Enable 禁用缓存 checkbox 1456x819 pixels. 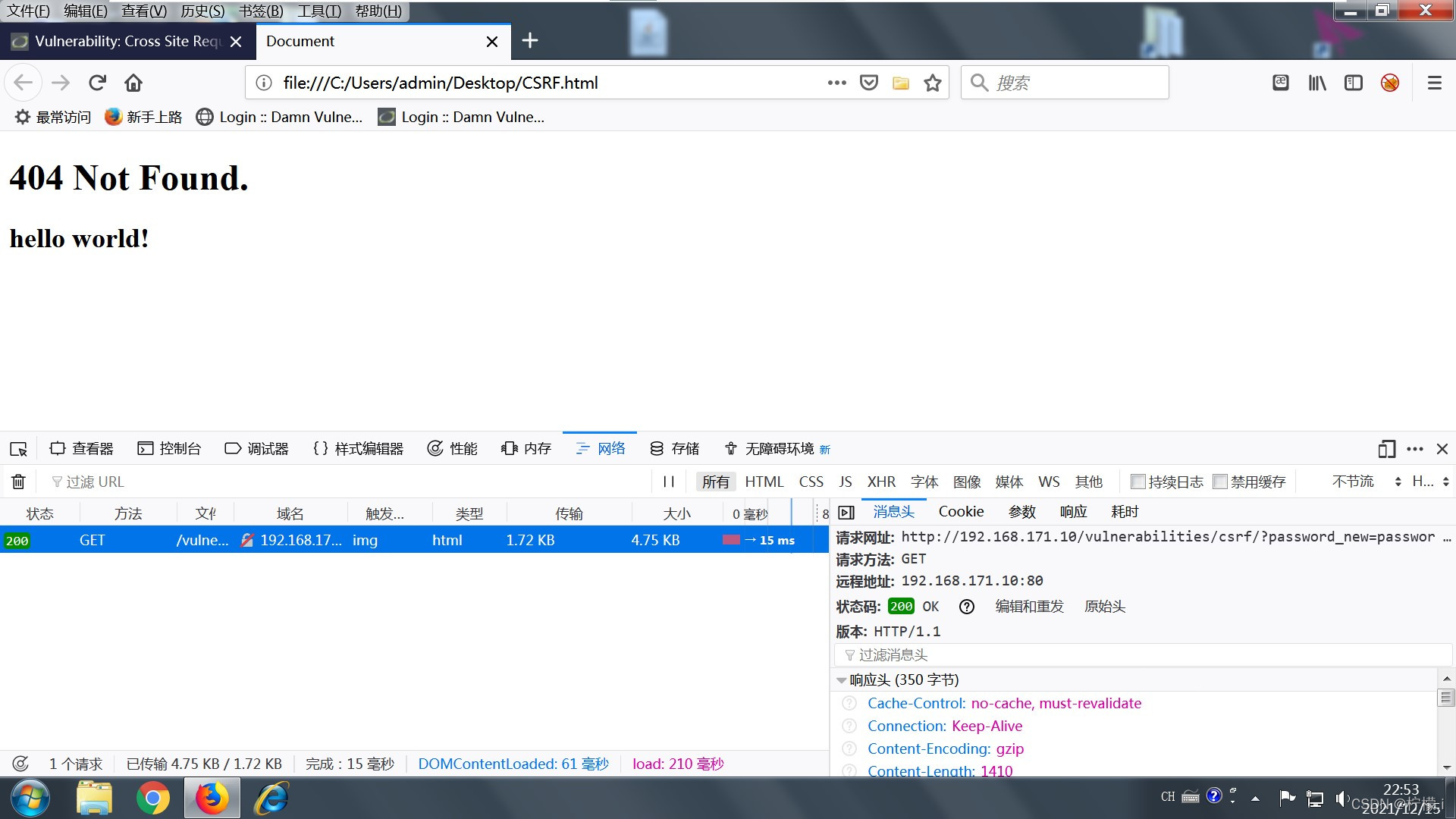pyautogui.click(x=1220, y=482)
